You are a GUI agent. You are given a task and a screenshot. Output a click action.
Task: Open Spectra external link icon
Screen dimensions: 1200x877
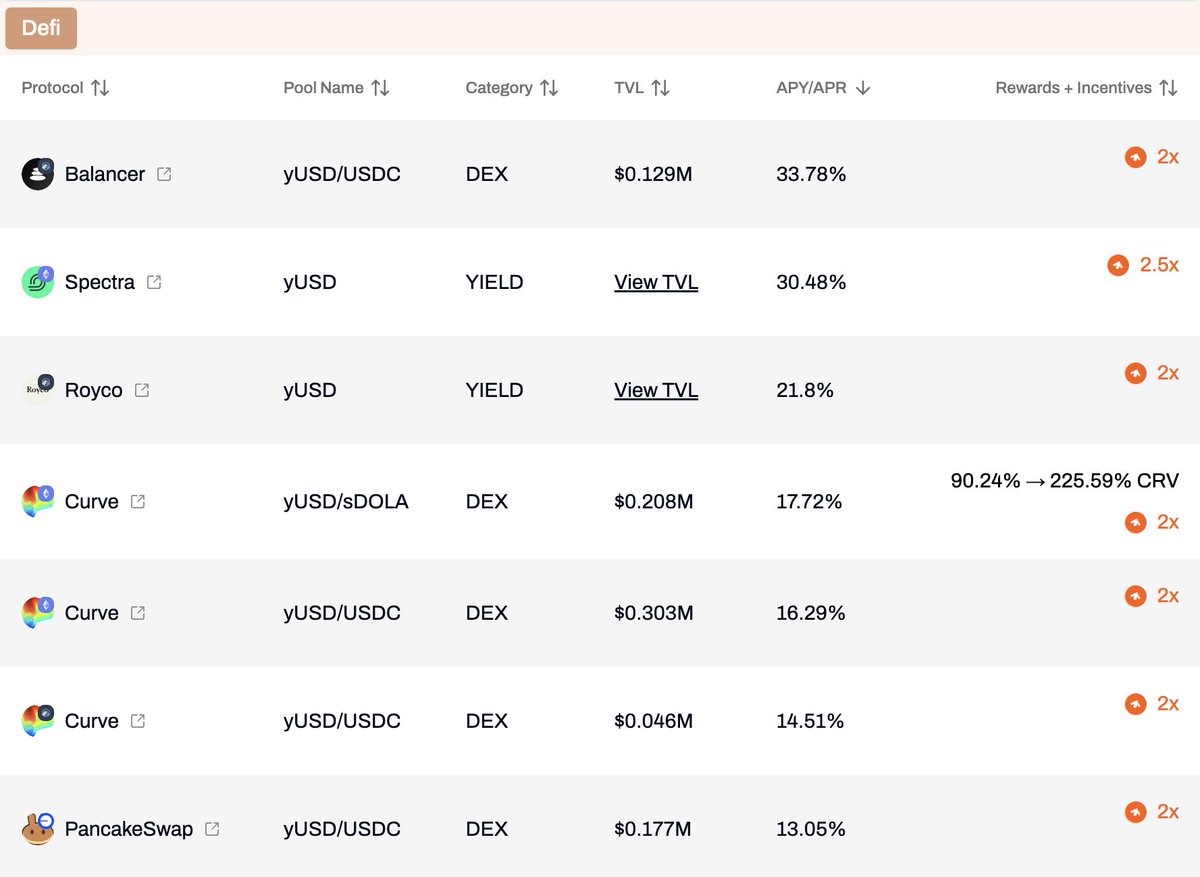[x=154, y=282]
